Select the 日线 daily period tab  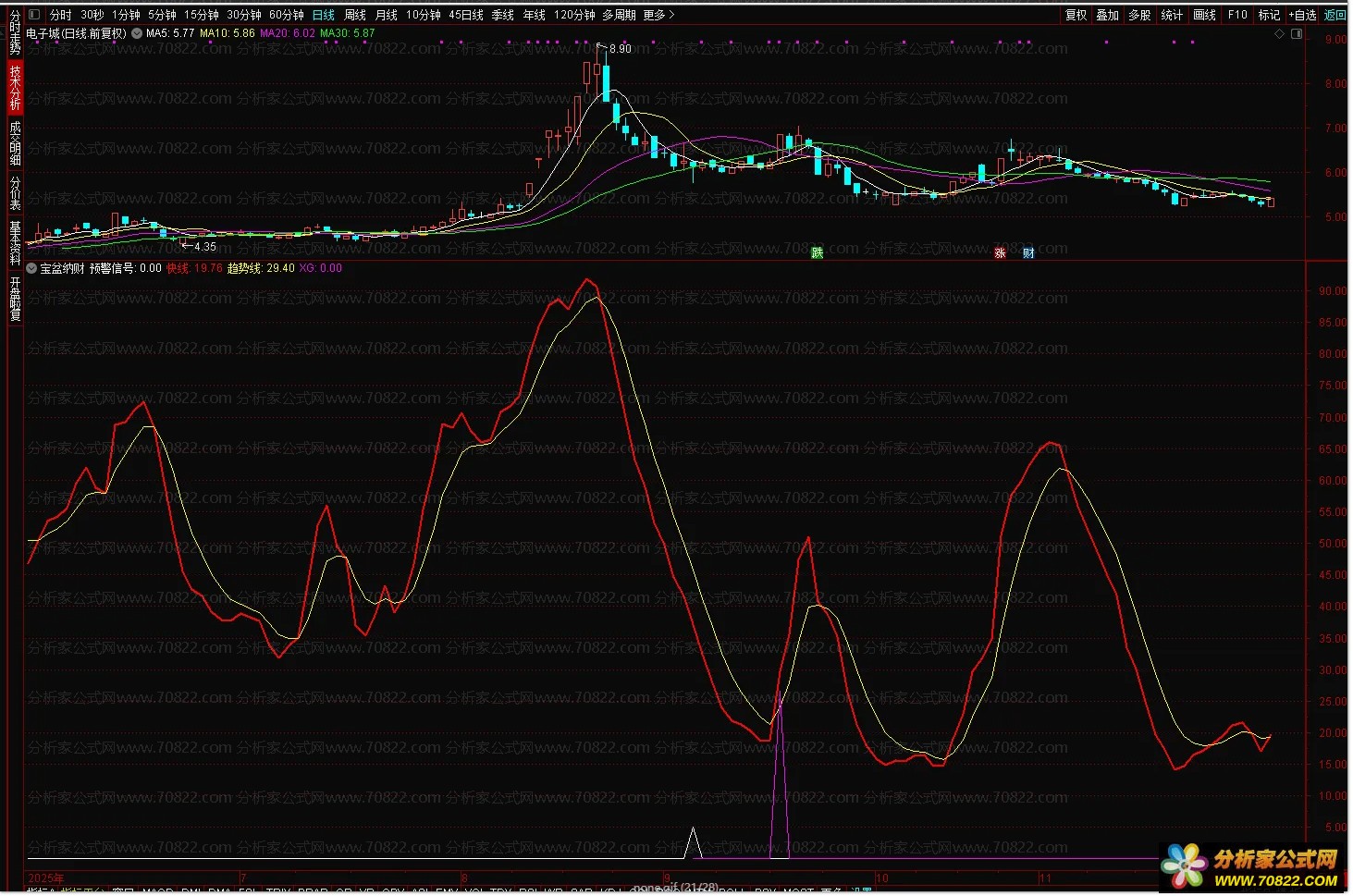point(324,15)
